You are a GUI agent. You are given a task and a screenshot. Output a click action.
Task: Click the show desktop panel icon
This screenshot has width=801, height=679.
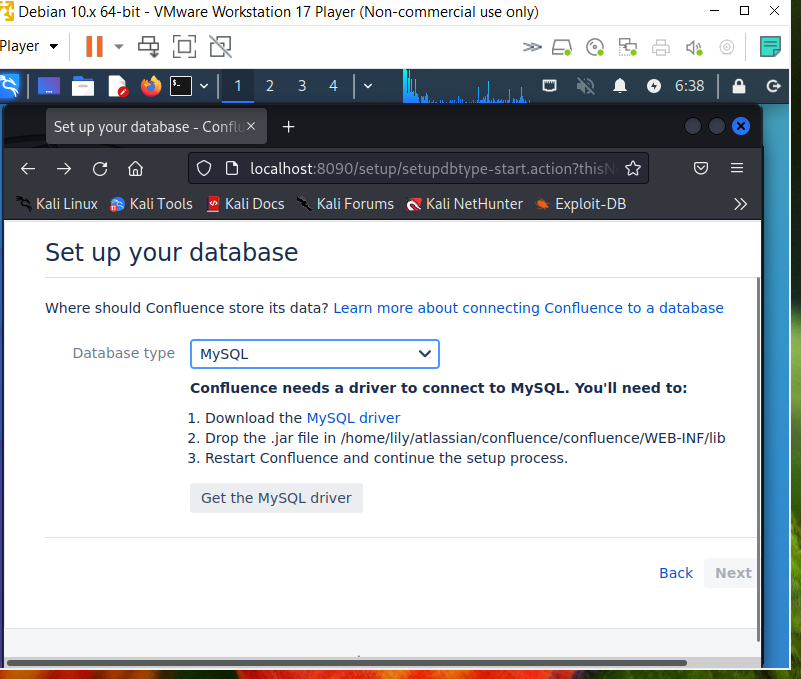pyautogui.click(x=49, y=86)
